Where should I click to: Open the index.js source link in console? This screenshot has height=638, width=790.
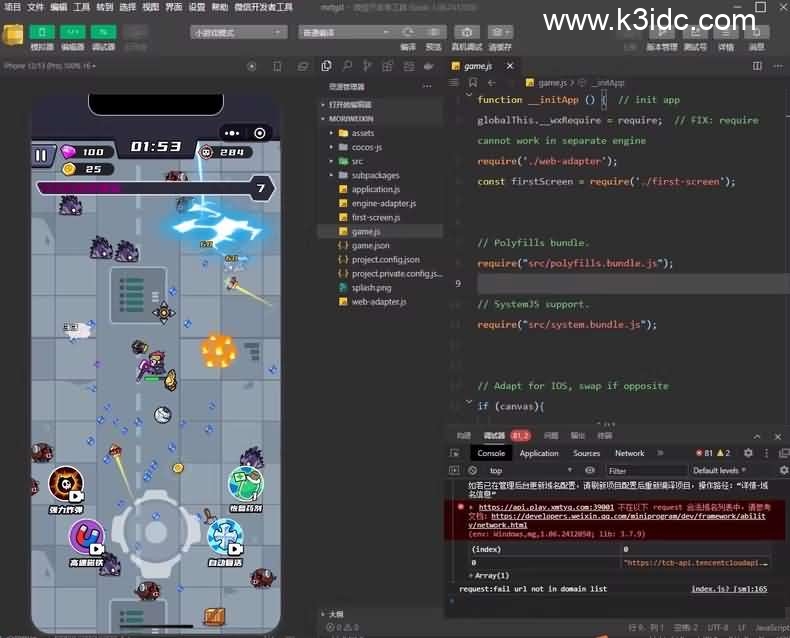(x=729, y=589)
